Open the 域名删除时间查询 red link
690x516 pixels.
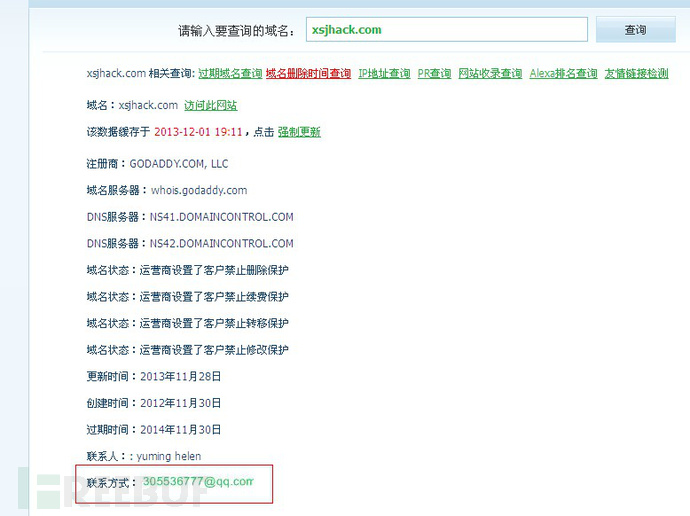click(308, 73)
